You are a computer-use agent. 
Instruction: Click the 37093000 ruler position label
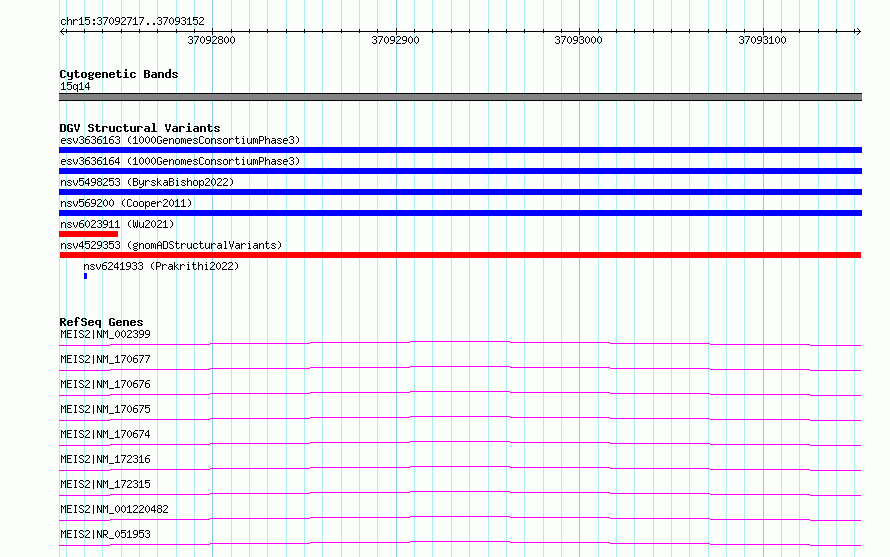tap(578, 40)
